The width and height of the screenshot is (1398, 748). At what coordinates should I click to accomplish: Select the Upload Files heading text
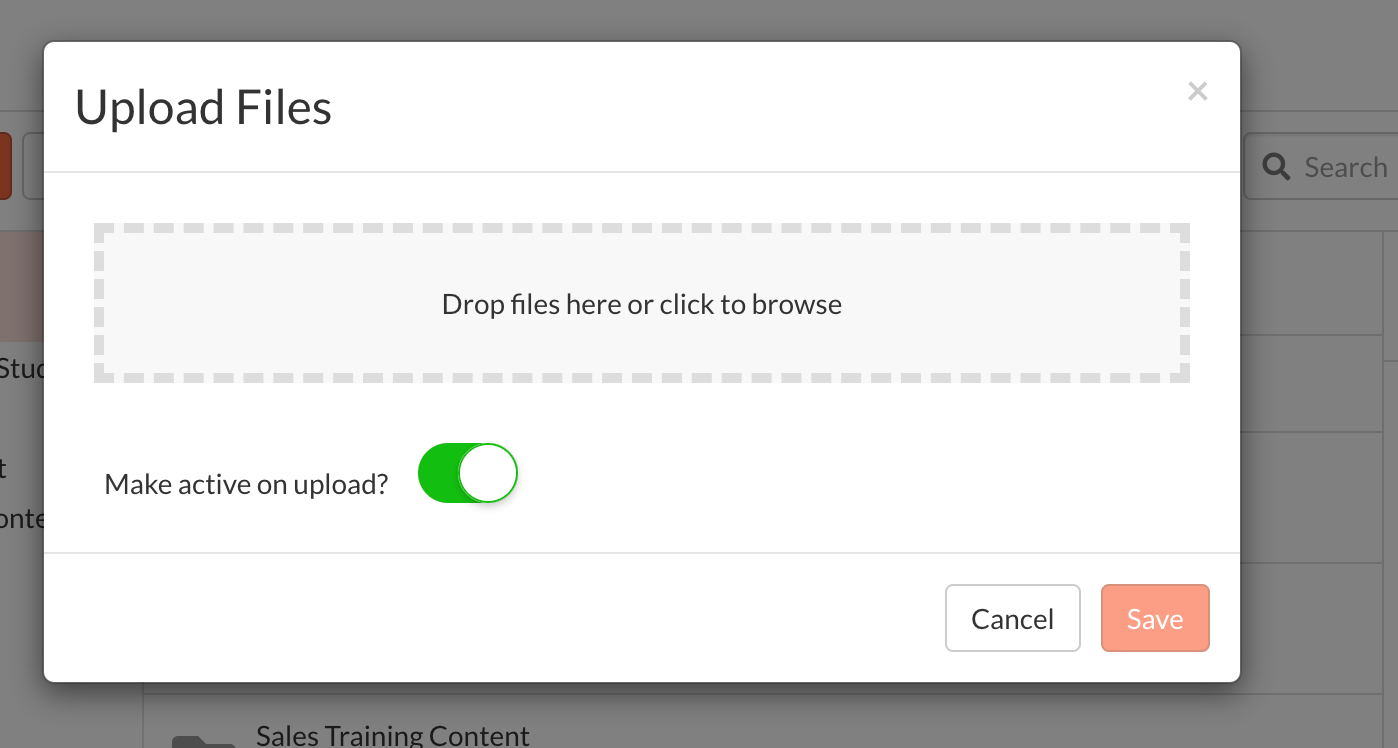point(203,107)
